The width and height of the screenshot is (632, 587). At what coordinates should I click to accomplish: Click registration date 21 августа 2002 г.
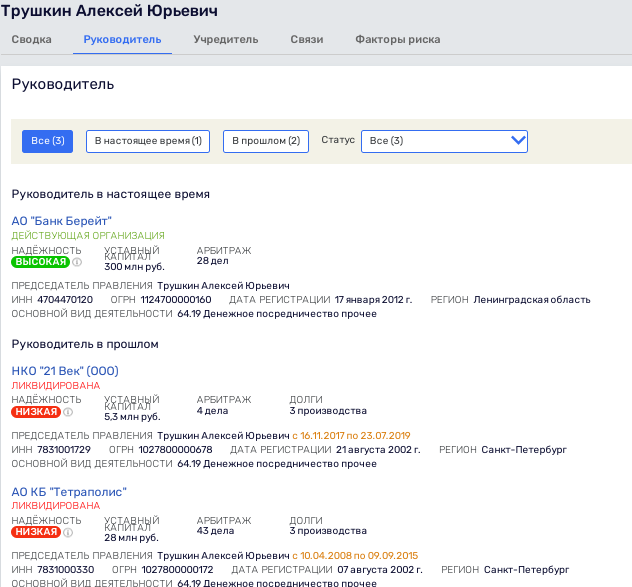pyautogui.click(x=378, y=450)
